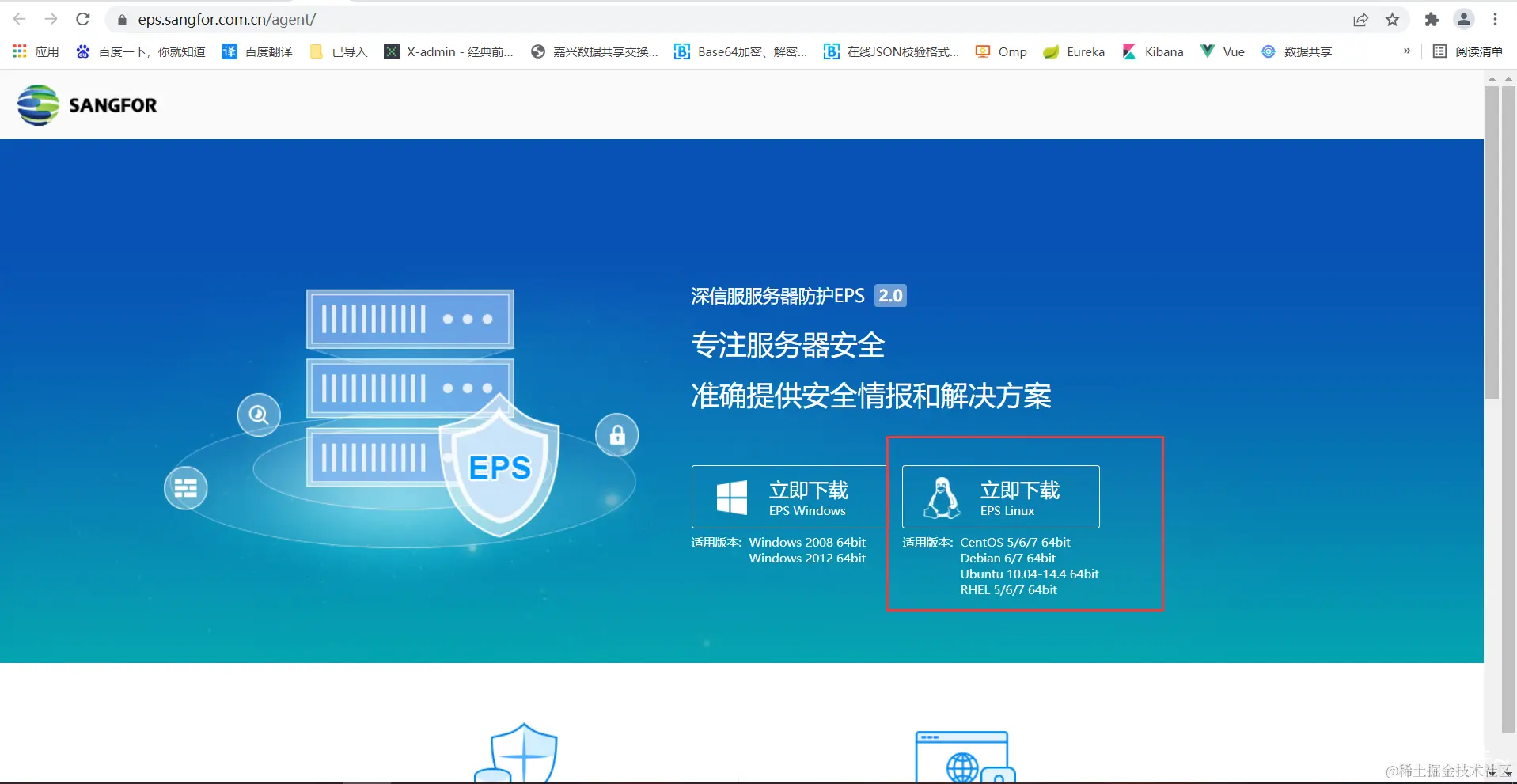Click the 准确提供安全情报和解决方案 headline
The width and height of the screenshot is (1517, 784).
point(871,396)
